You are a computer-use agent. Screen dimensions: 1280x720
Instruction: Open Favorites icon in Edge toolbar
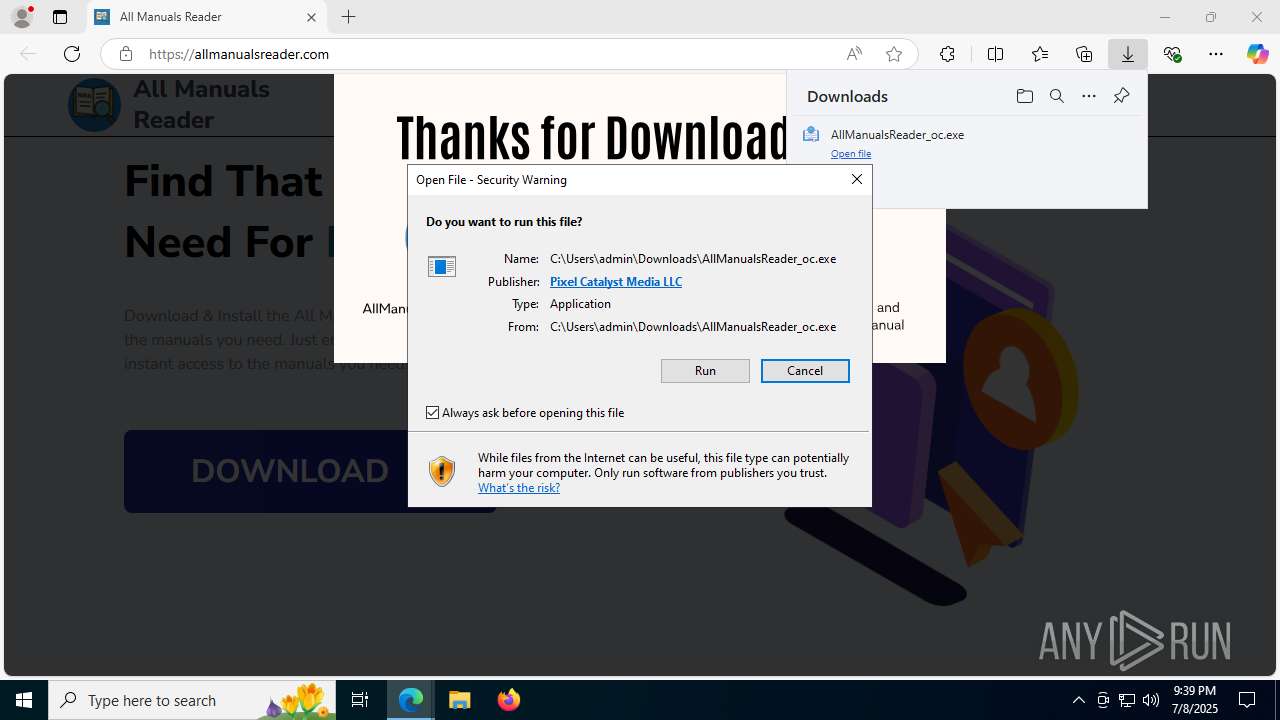(x=1040, y=54)
